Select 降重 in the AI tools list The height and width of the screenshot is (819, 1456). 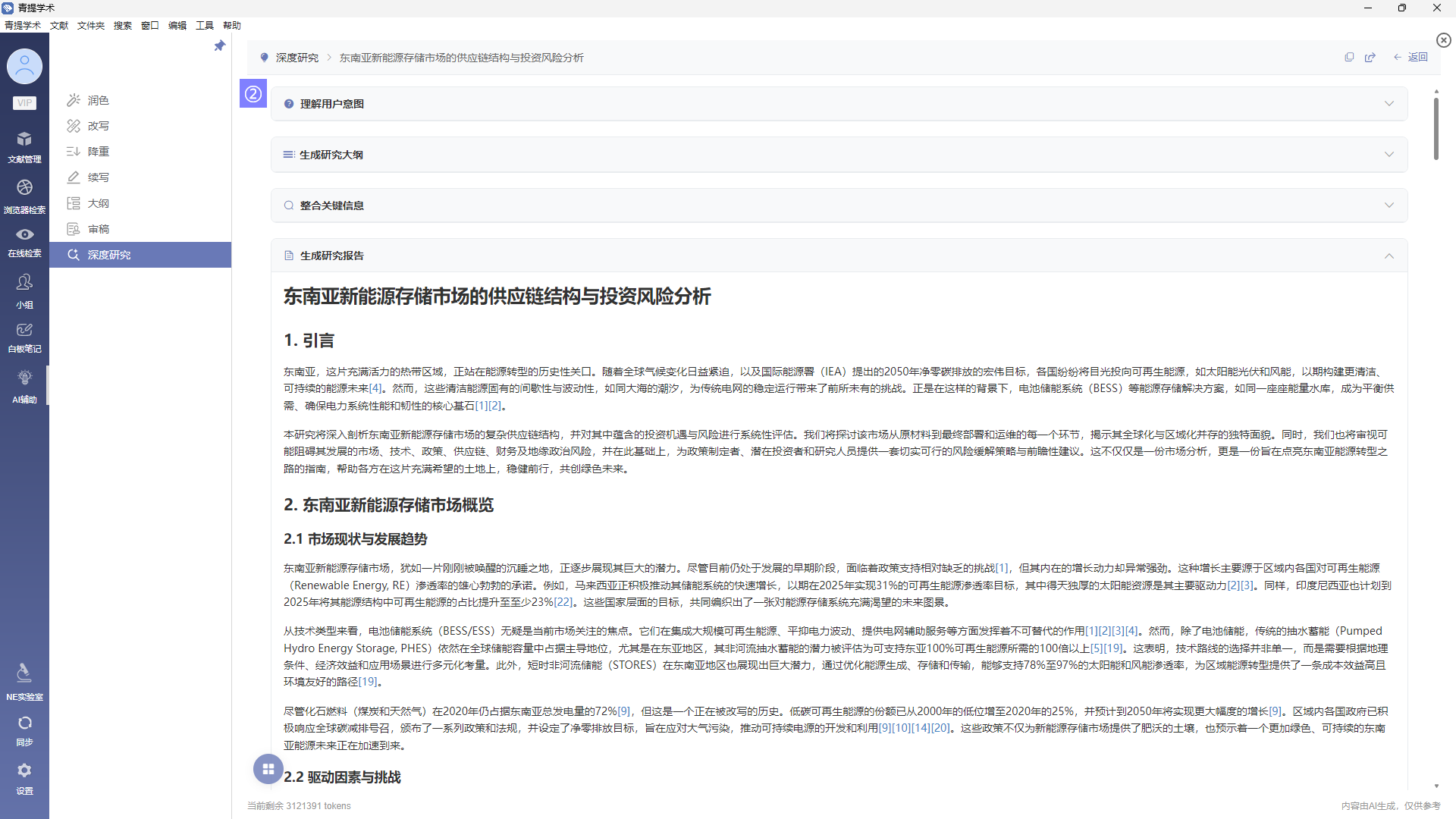tap(98, 152)
